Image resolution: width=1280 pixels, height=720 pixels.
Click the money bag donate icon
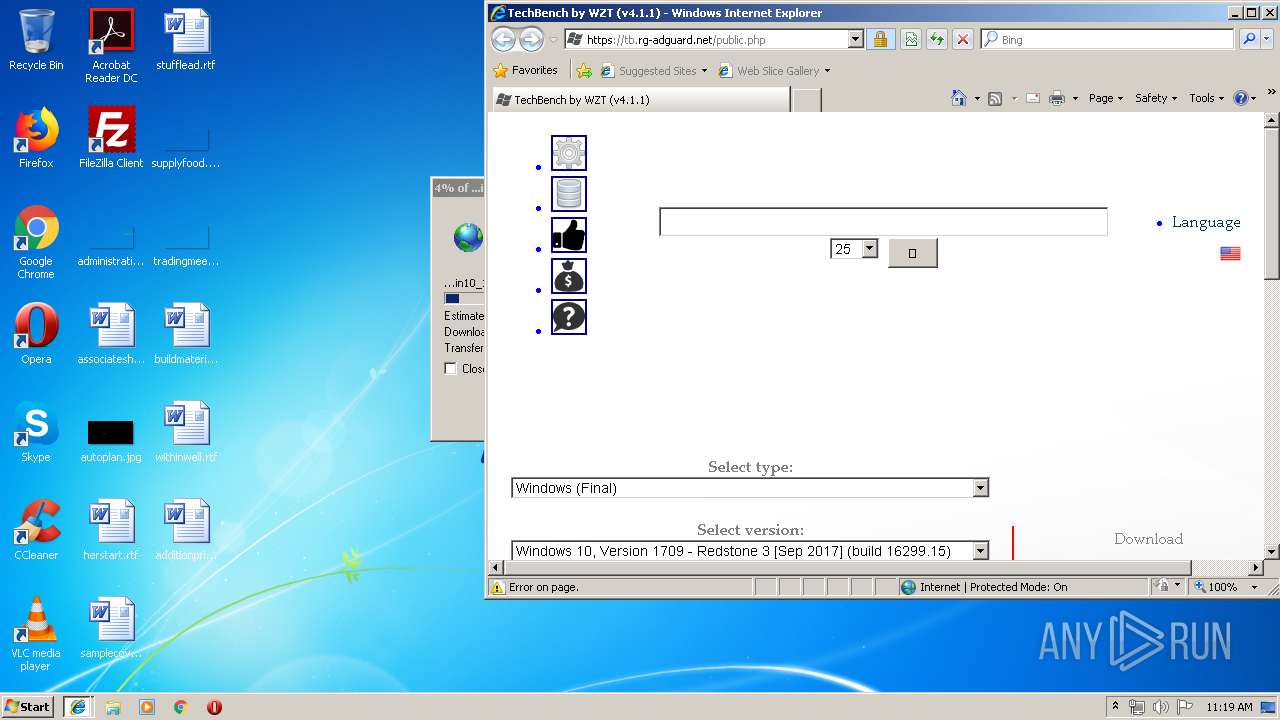[x=569, y=276]
